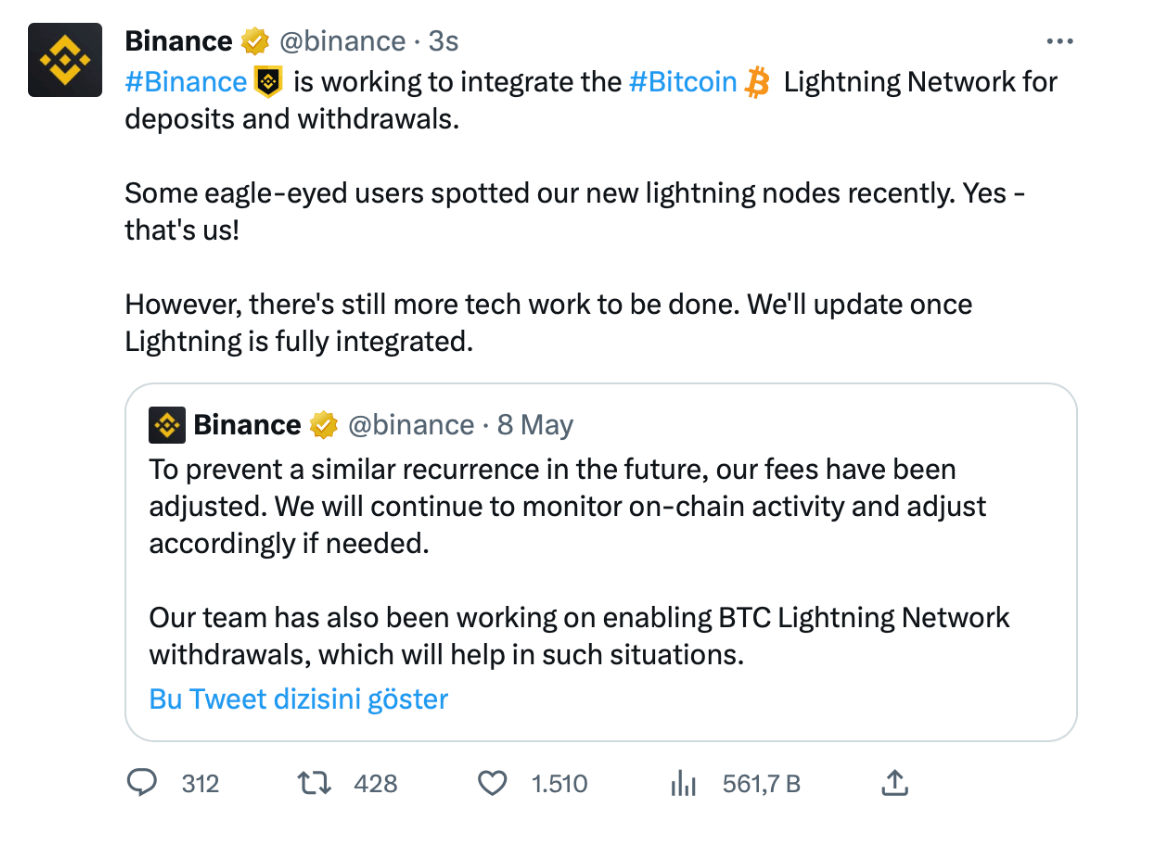Viewport: 1162px width, 854px height.
Task: Open the three-dot more options menu
Action: (1060, 41)
